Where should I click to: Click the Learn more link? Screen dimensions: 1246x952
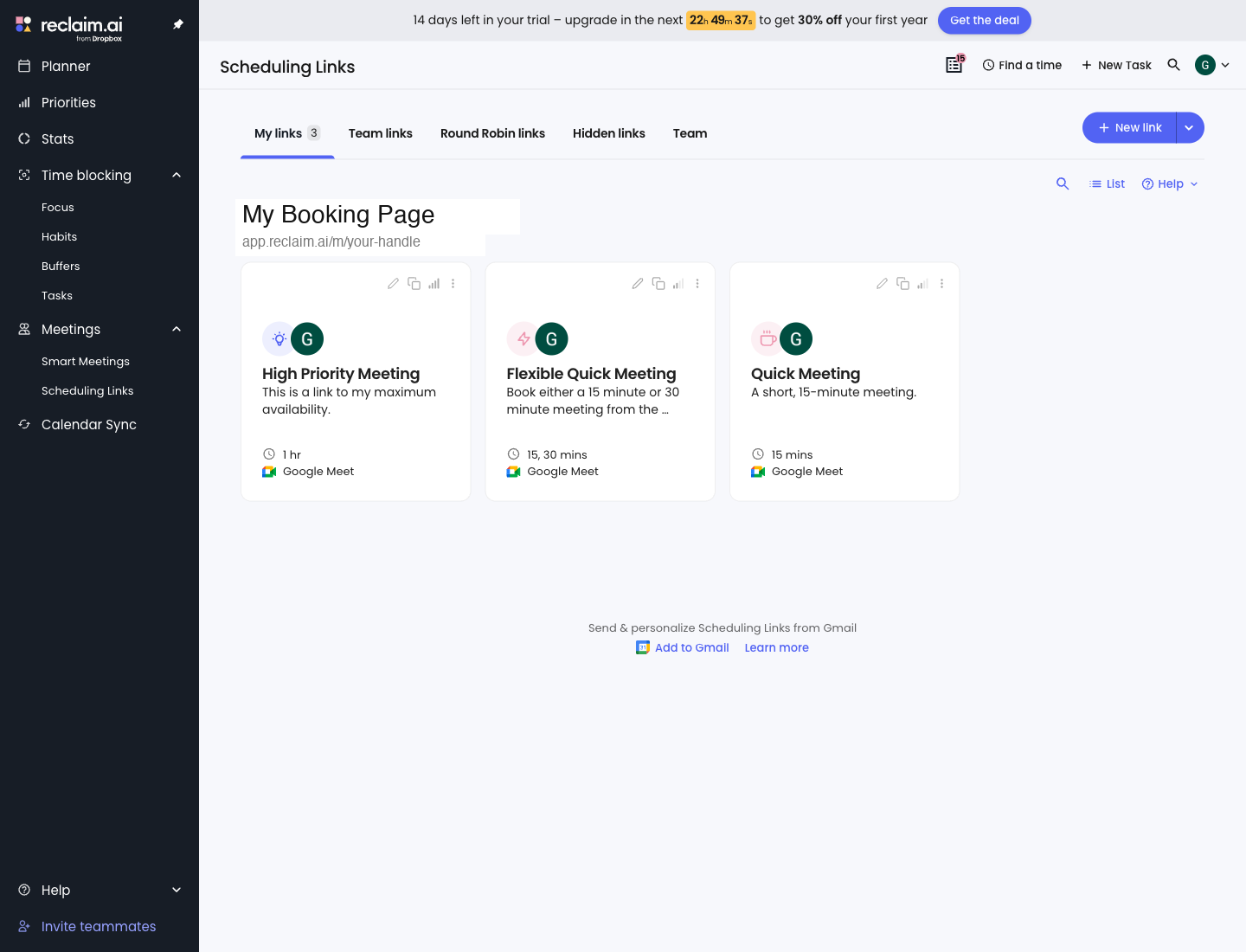(777, 647)
